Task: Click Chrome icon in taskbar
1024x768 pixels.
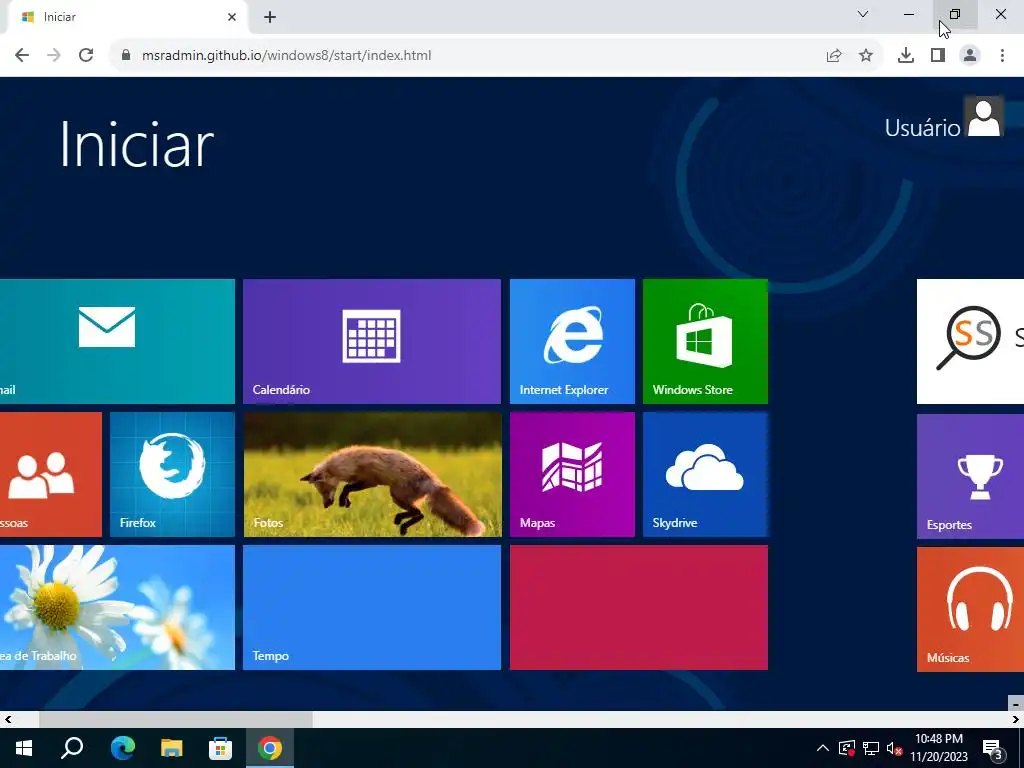Action: (270, 748)
